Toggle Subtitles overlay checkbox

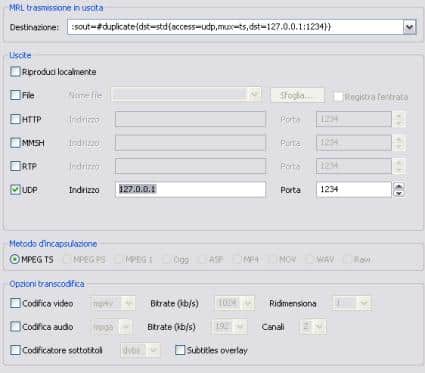coord(180,350)
